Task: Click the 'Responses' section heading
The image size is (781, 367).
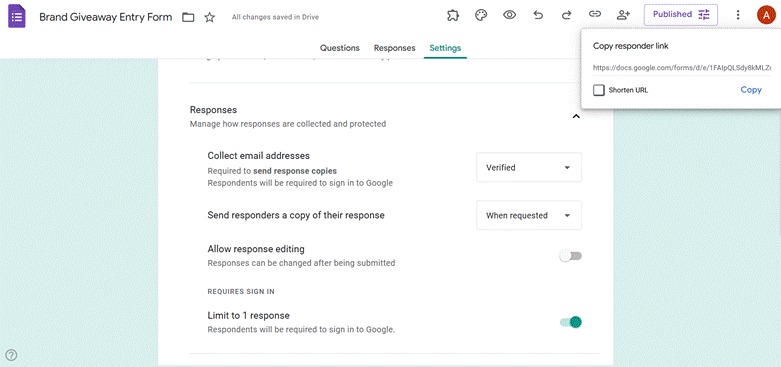Action: tap(213, 110)
